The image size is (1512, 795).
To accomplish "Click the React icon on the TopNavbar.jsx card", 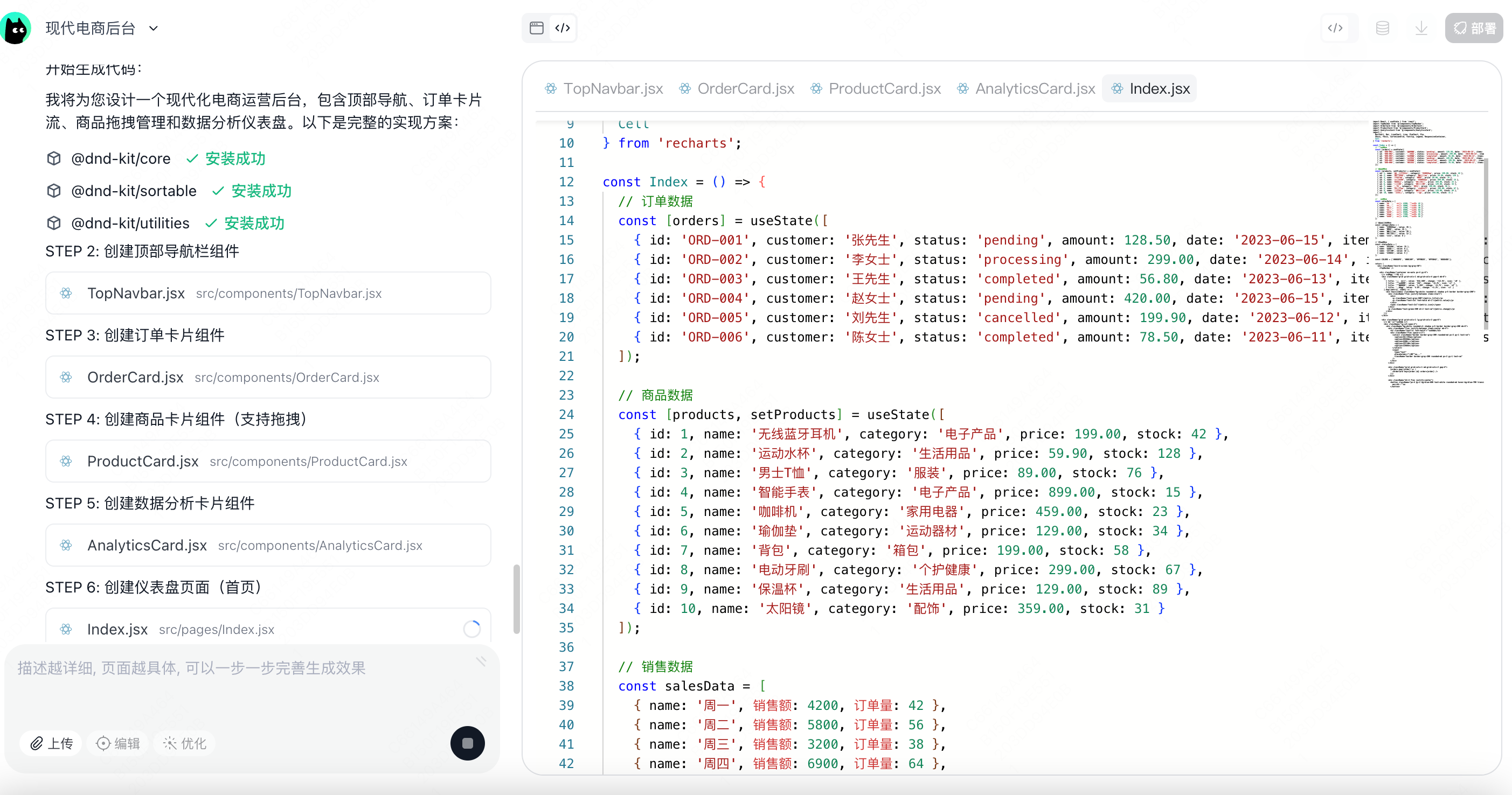I will [66, 294].
